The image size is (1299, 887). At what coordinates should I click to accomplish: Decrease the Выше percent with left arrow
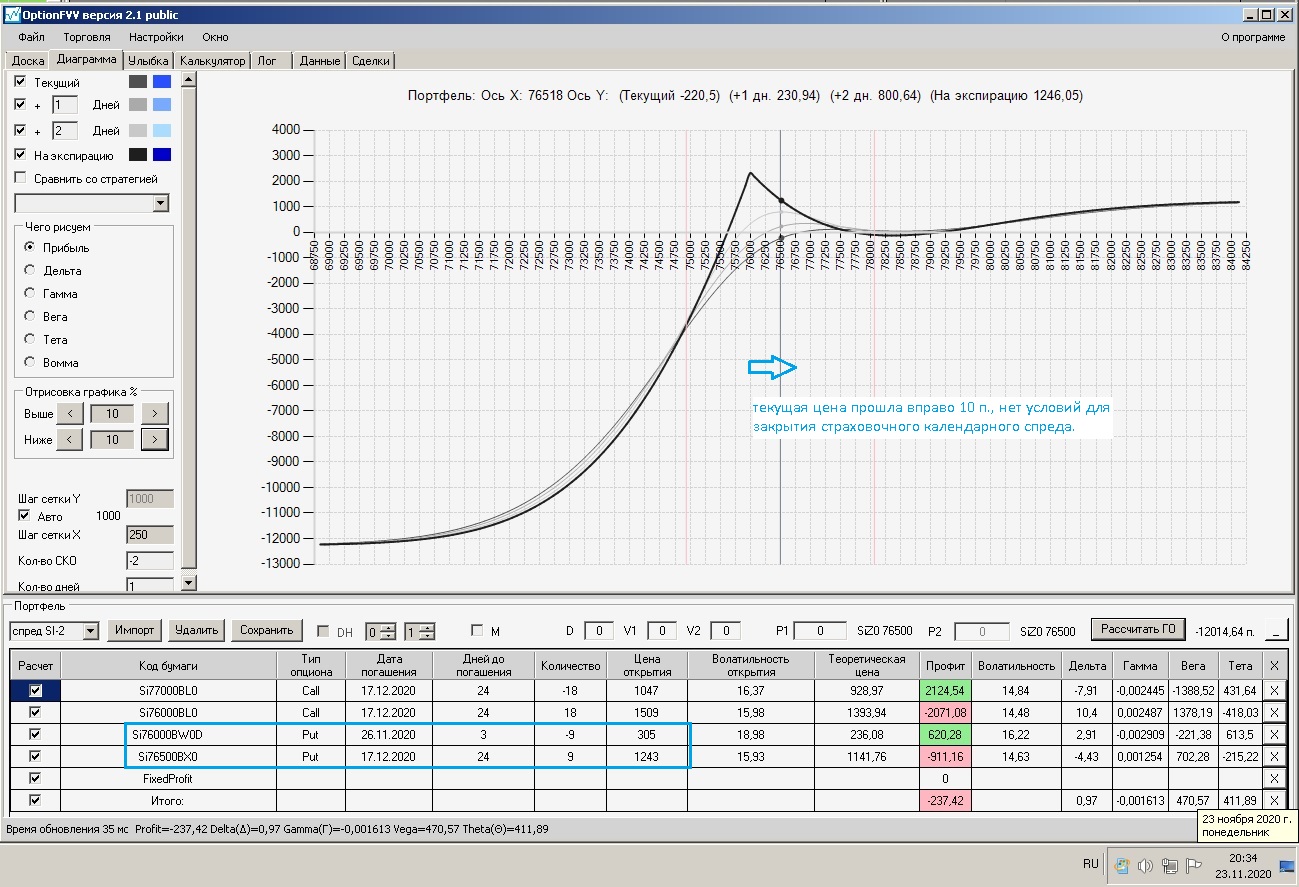click(69, 413)
